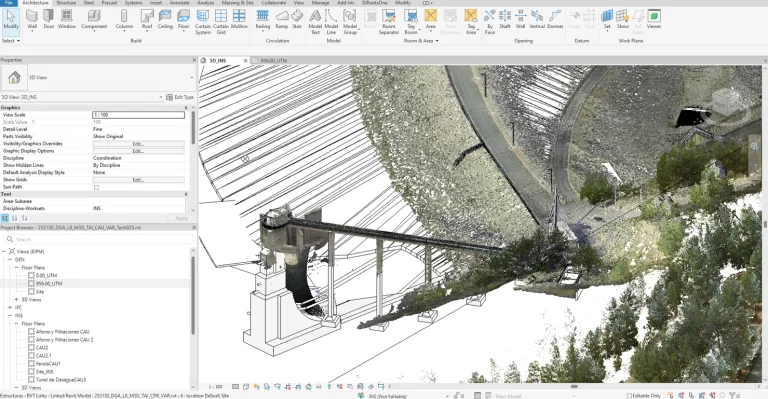This screenshot has width=768, height=399.
Task: Click Edit for Show Grids
Action: coord(139,180)
